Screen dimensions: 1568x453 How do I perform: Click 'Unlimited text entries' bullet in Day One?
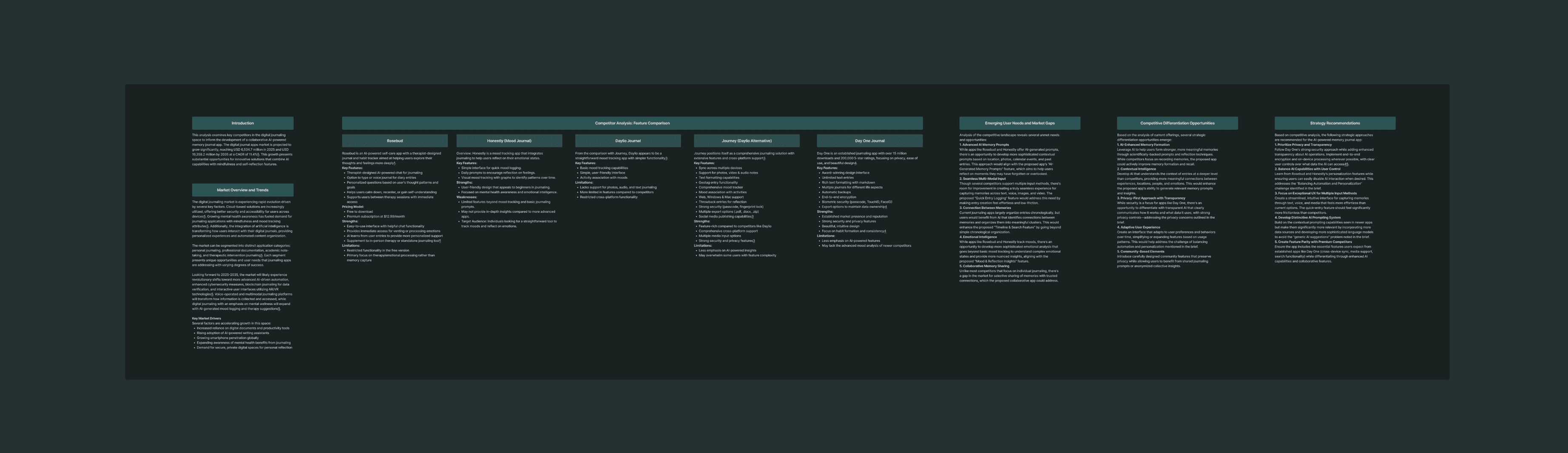pos(838,178)
